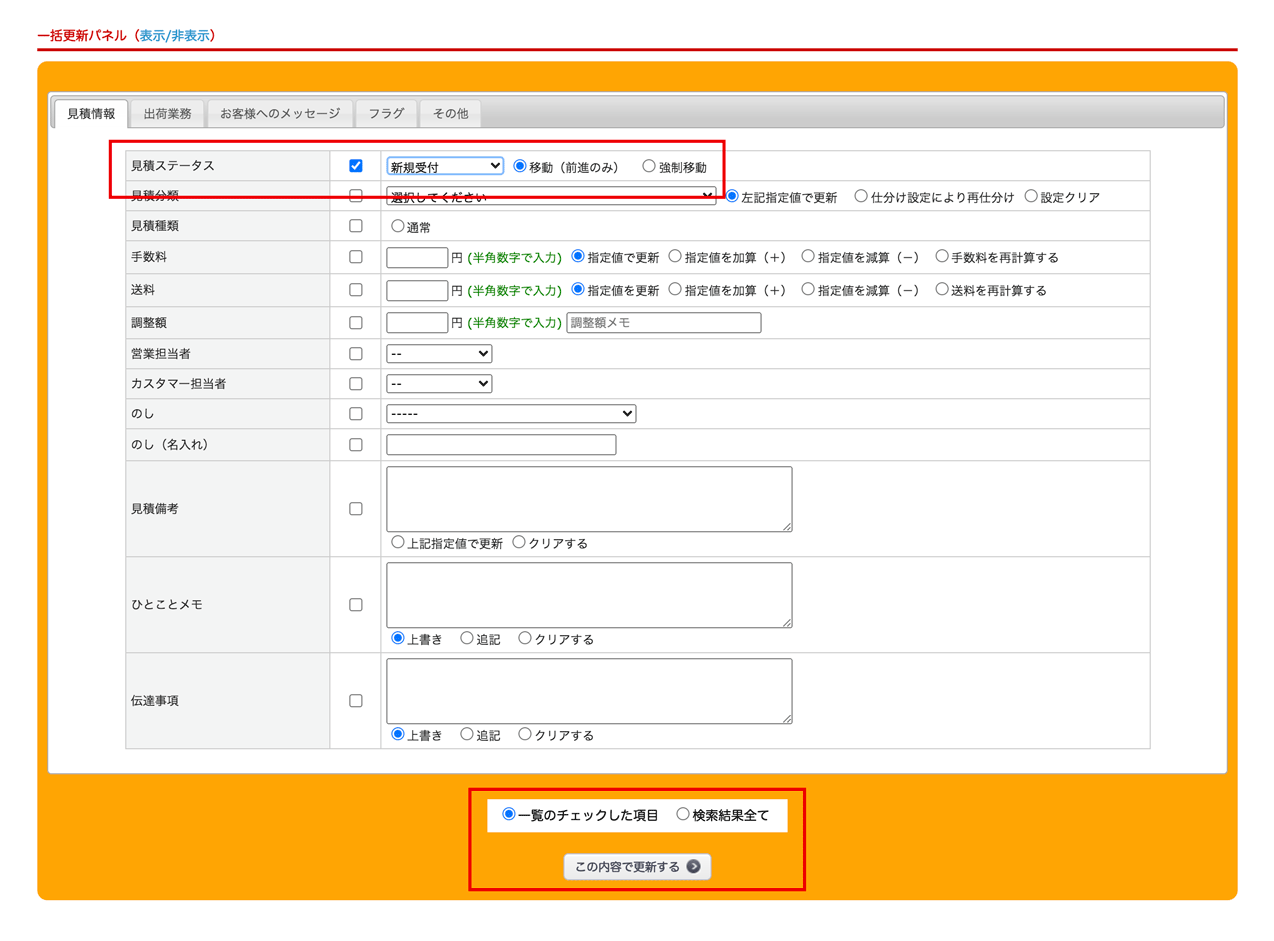Screen dimensions: 1274x941
Task: Enable the 手数料 checkbox
Action: tap(355, 257)
